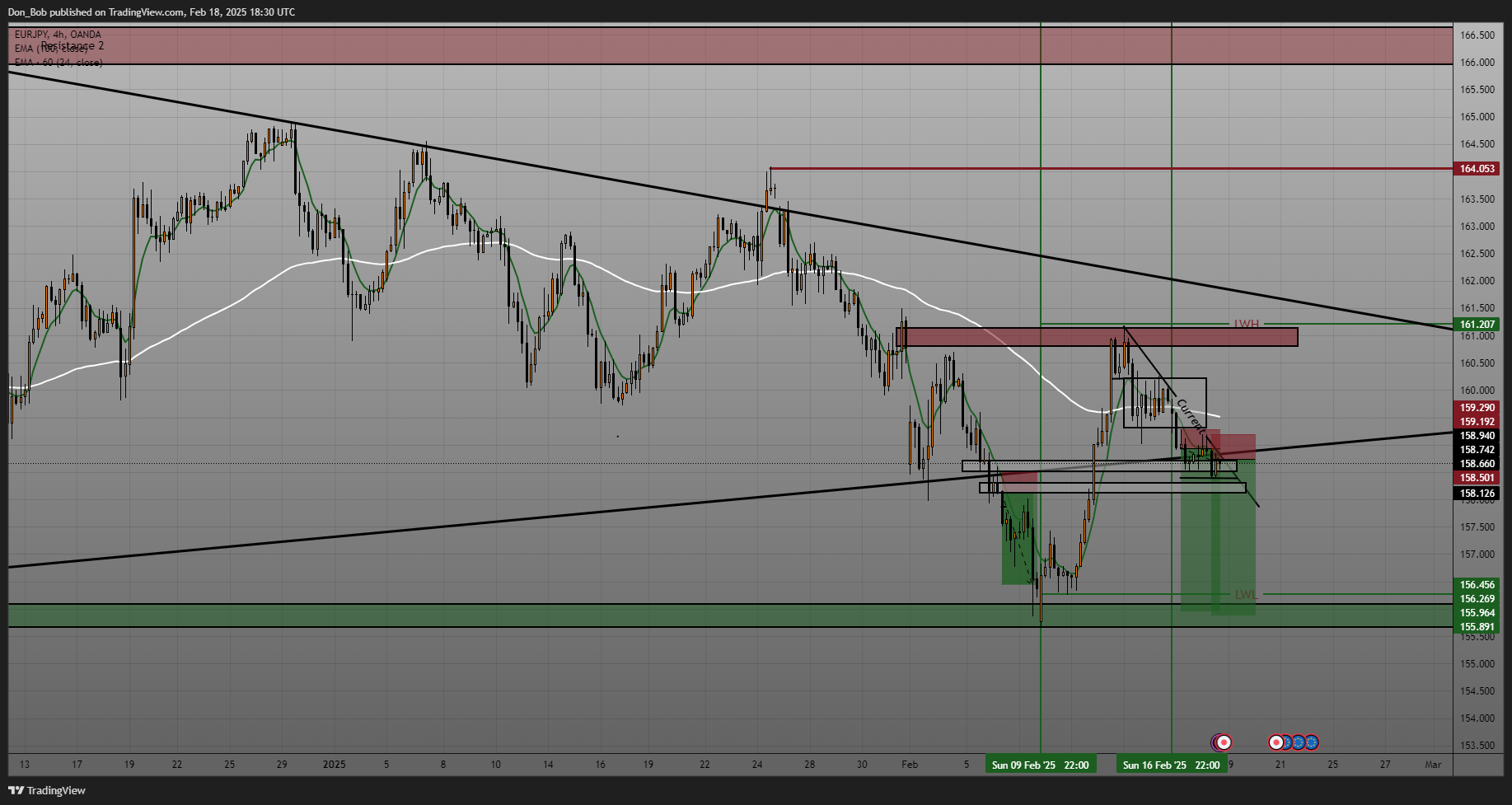Select the green 155.891 price label
This screenshot has width=1512, height=805.
[1477, 627]
